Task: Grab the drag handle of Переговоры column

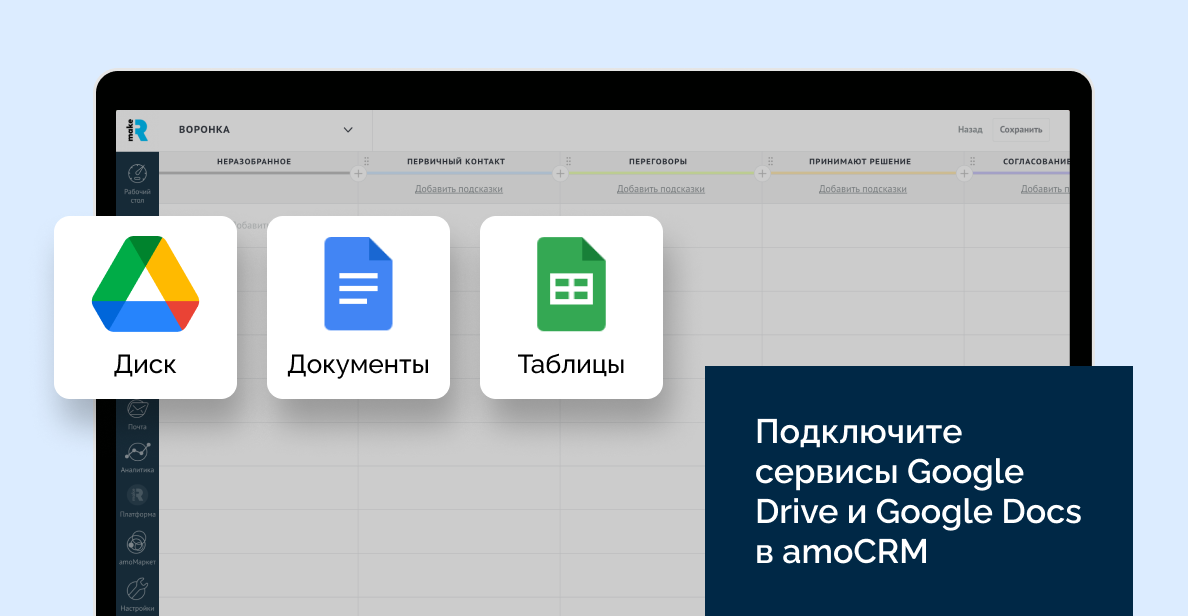Action: click(568, 161)
